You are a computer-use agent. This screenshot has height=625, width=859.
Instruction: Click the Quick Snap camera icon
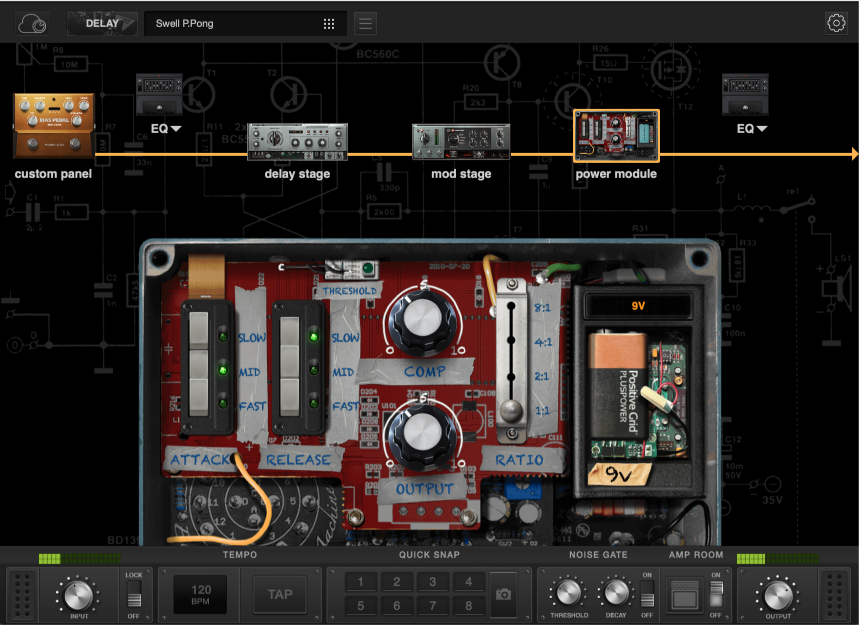coord(503,594)
